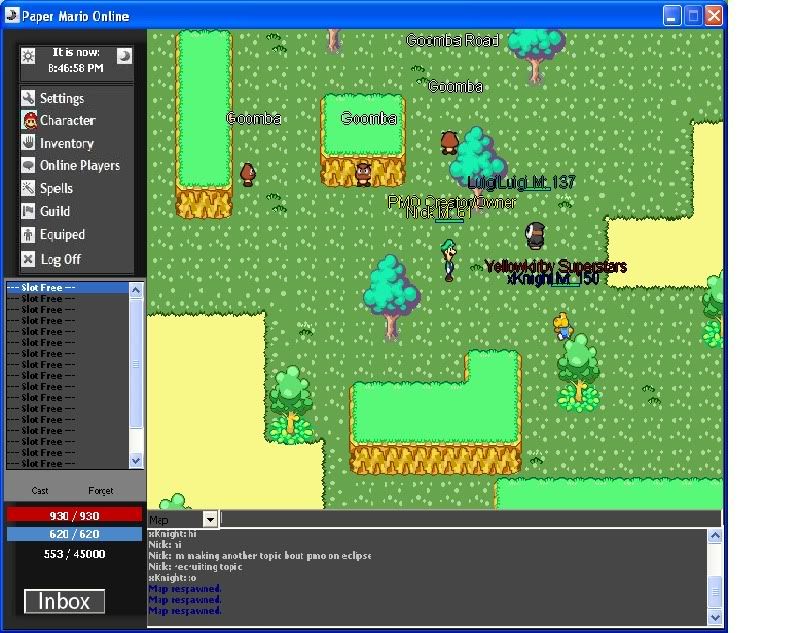Click Log Off to exit game
Viewport: 808px width, 633px height.
pyautogui.click(x=61, y=259)
